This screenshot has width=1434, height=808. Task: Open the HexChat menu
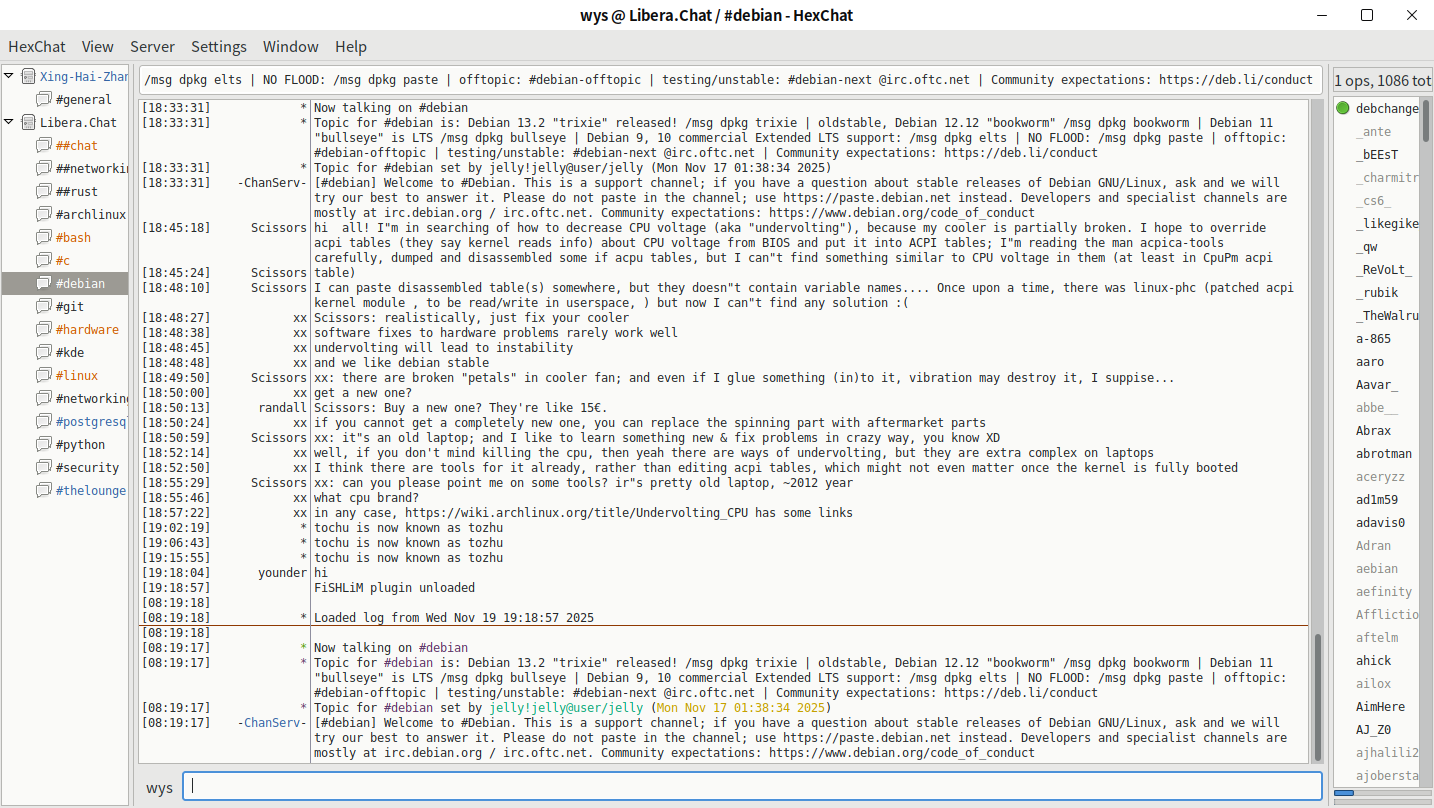click(37, 46)
